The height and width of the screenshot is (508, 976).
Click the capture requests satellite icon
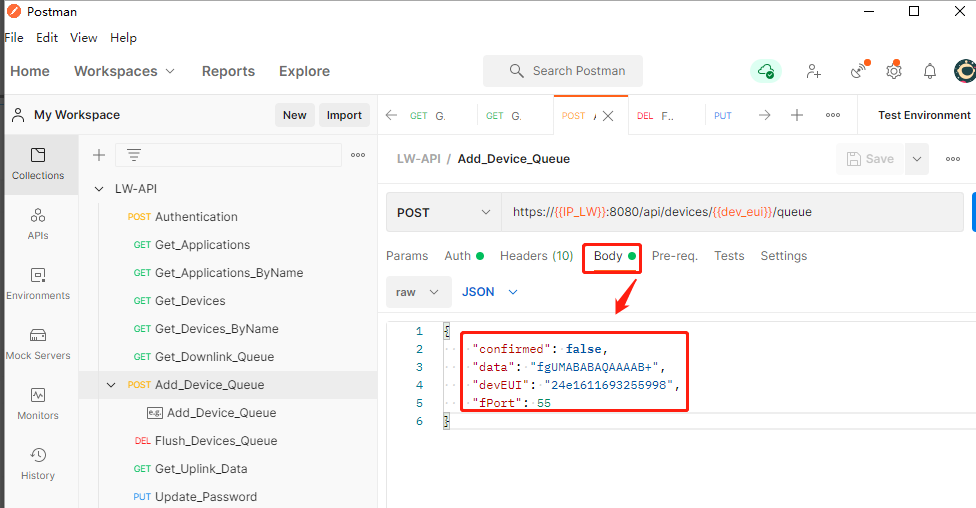pos(859,71)
